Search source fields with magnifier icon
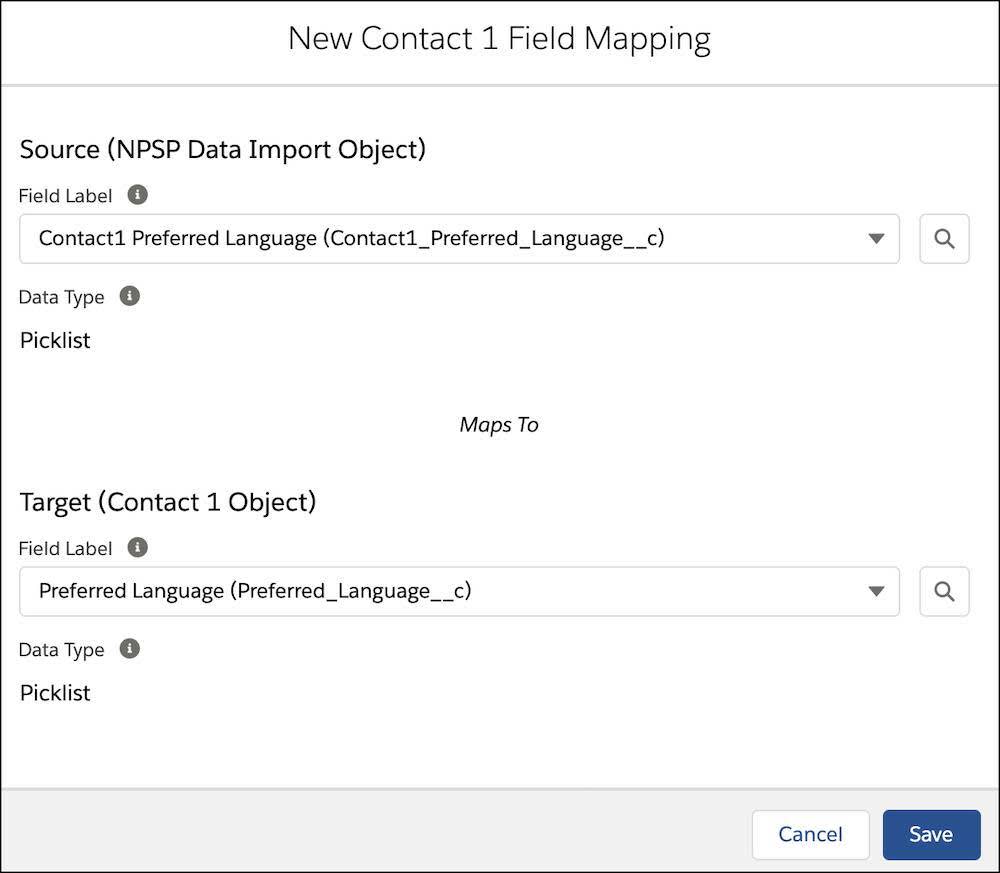Screen dimensions: 1000x873 944,238
